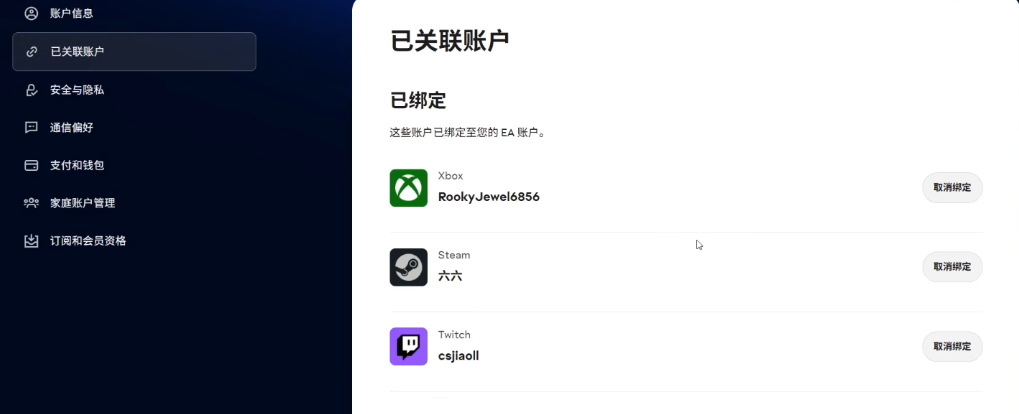Click the 订阅和会员资格 sidebar icon

pos(31,241)
